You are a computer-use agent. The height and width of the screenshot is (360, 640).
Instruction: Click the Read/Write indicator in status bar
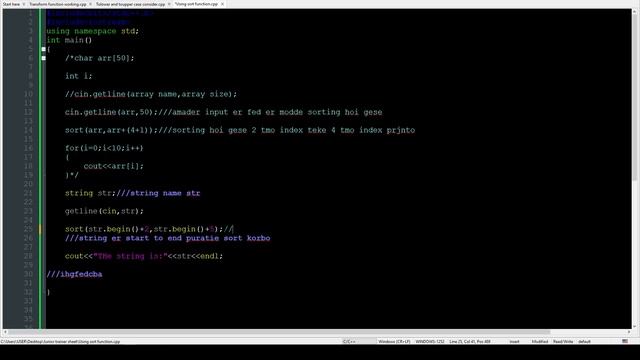click(x=563, y=342)
